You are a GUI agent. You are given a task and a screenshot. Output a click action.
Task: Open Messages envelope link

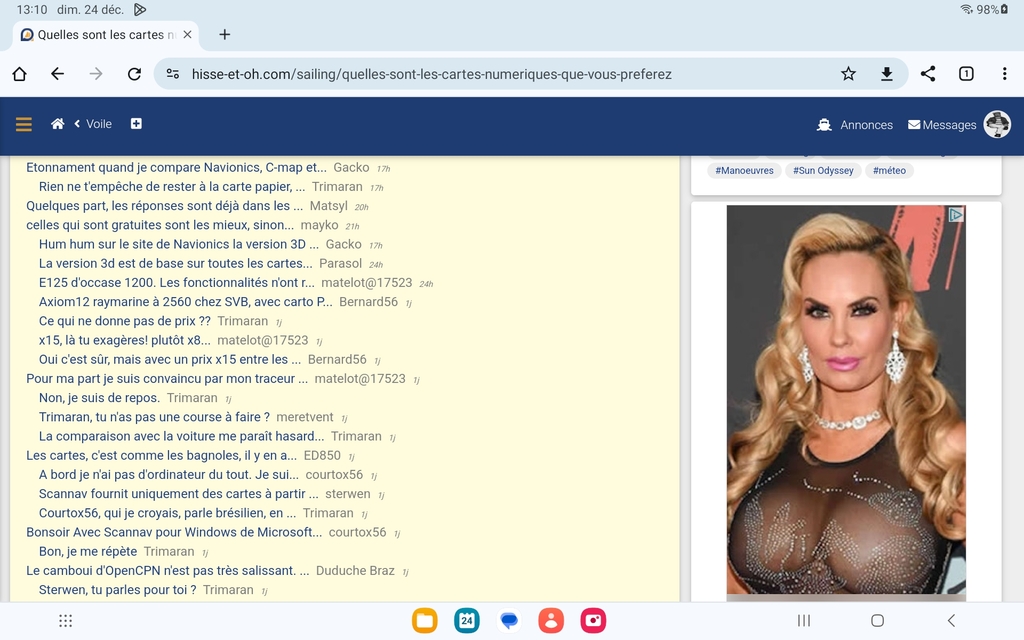[942, 125]
